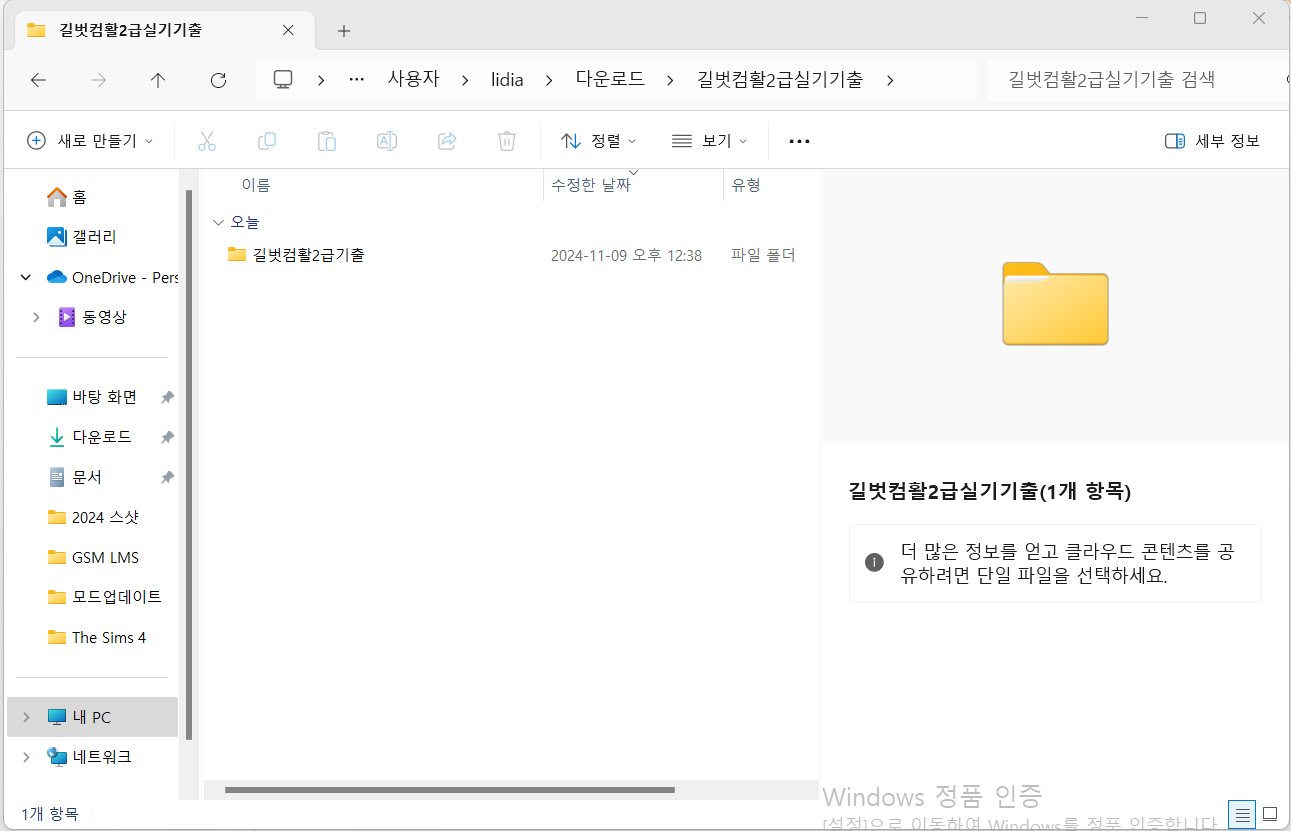This screenshot has height=831, width=1291.
Task: Click the Rename icon in toolbar
Action: click(x=387, y=141)
